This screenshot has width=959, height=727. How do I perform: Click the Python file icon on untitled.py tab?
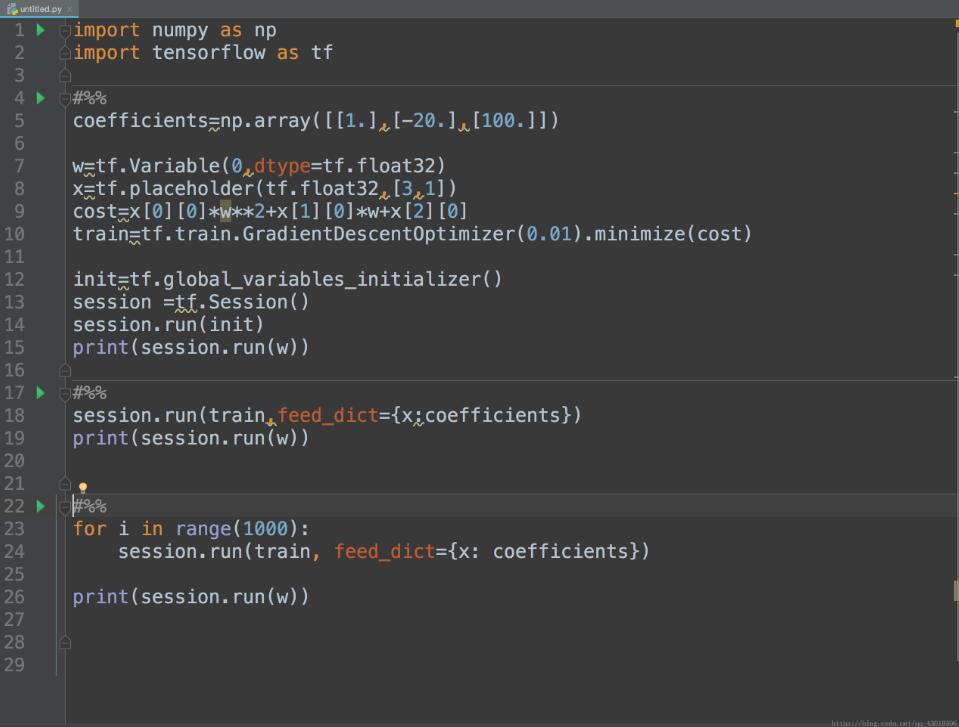pyautogui.click(x=12, y=9)
